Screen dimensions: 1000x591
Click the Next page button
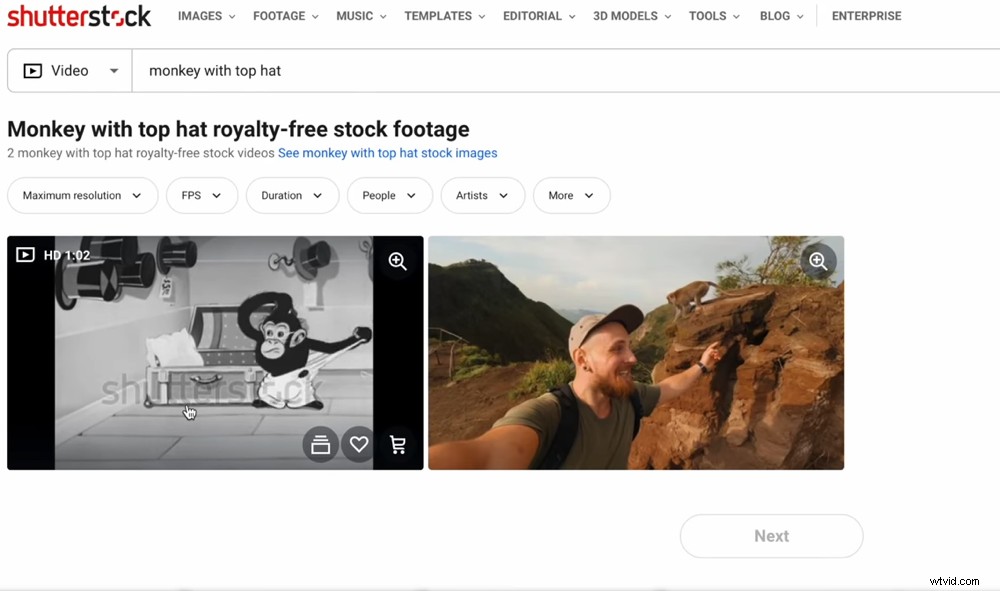point(771,536)
